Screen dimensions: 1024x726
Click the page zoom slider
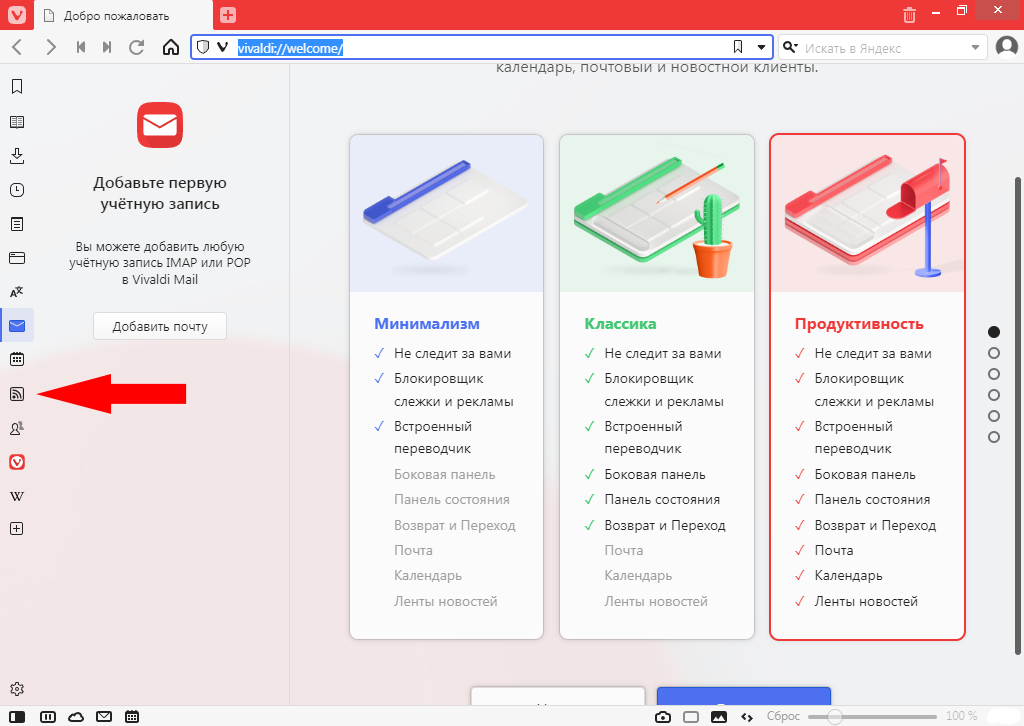[x=872, y=716]
